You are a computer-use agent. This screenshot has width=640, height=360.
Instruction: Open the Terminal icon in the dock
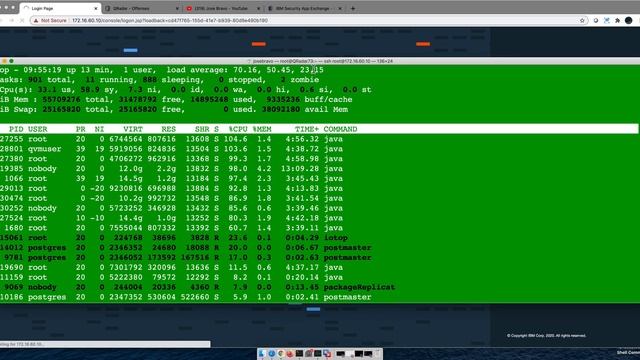(x=299, y=353)
